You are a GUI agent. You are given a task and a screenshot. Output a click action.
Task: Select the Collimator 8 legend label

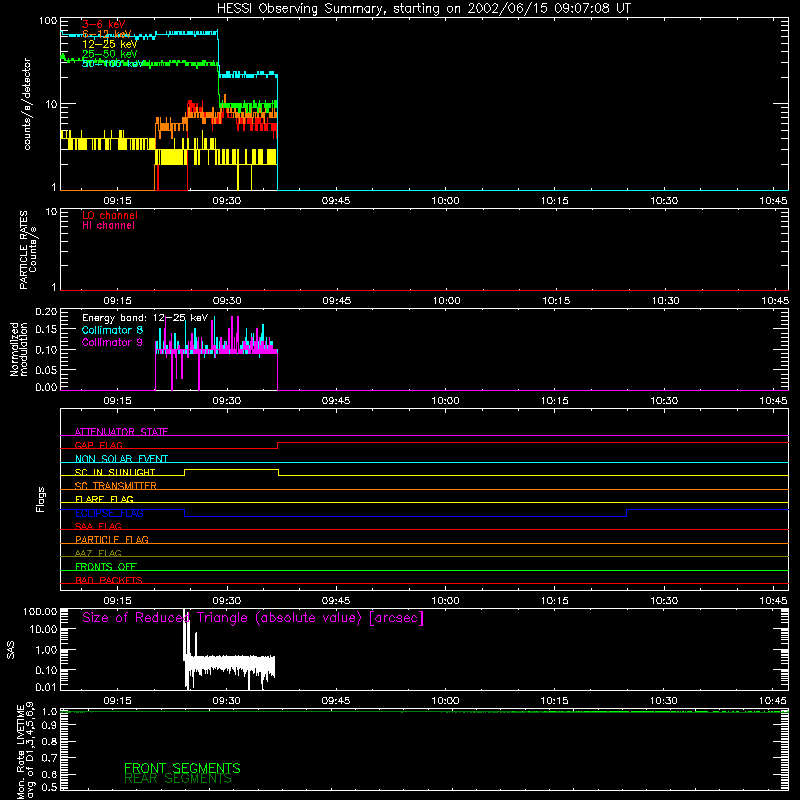tap(112, 330)
